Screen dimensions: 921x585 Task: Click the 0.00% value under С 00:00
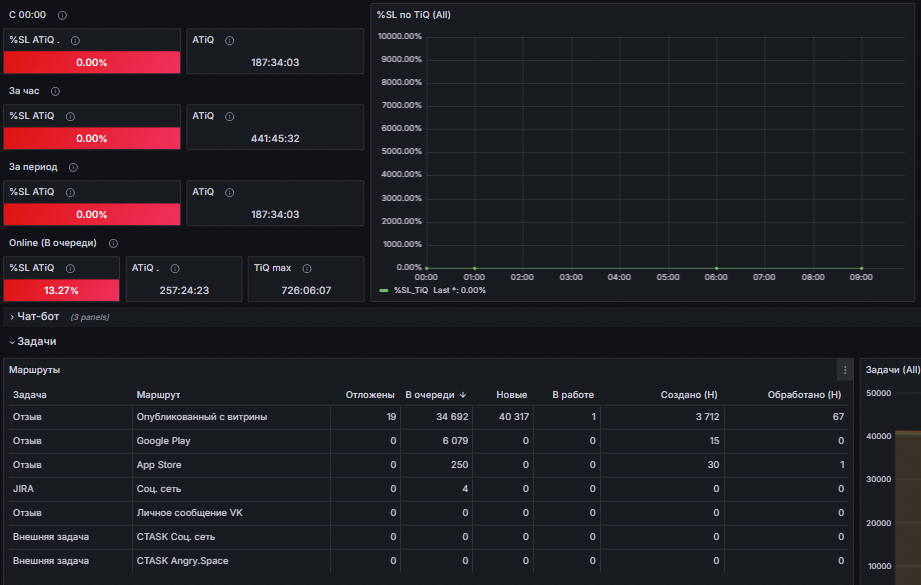92,62
